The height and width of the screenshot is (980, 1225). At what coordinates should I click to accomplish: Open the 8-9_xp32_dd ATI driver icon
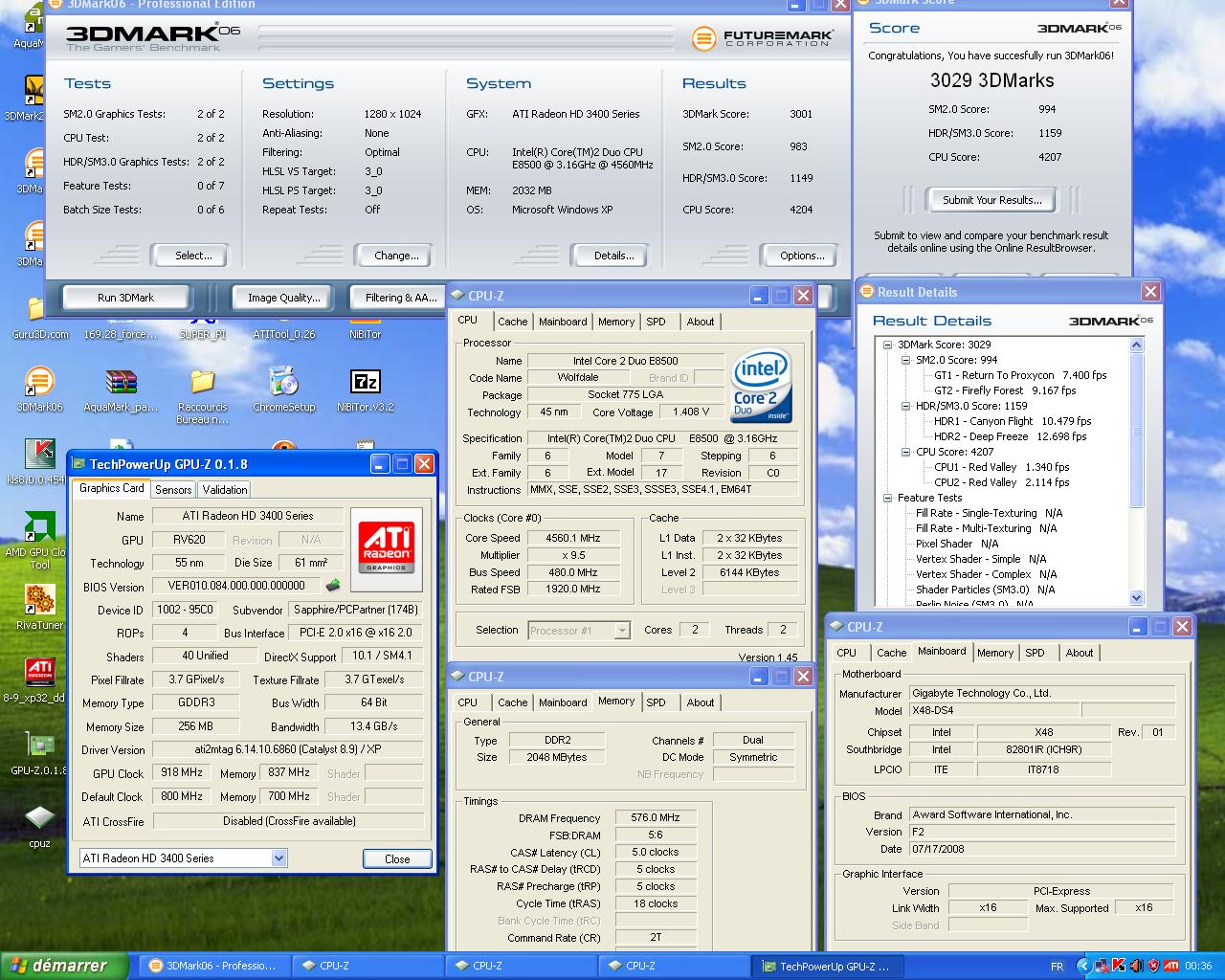pyautogui.click(x=38, y=673)
